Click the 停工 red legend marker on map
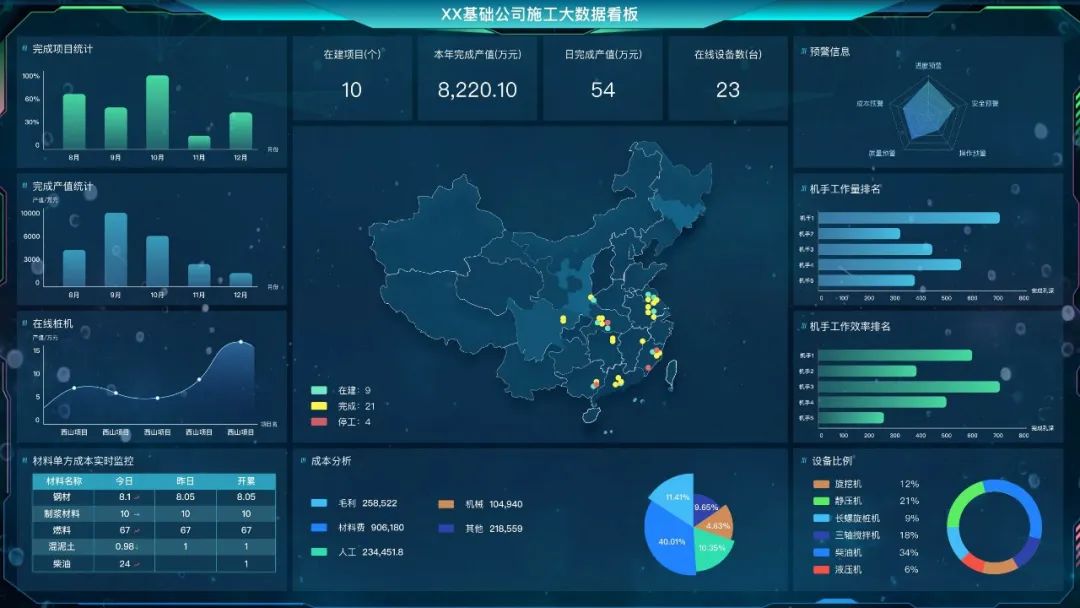Viewport: 1080px width, 608px height. [x=319, y=422]
